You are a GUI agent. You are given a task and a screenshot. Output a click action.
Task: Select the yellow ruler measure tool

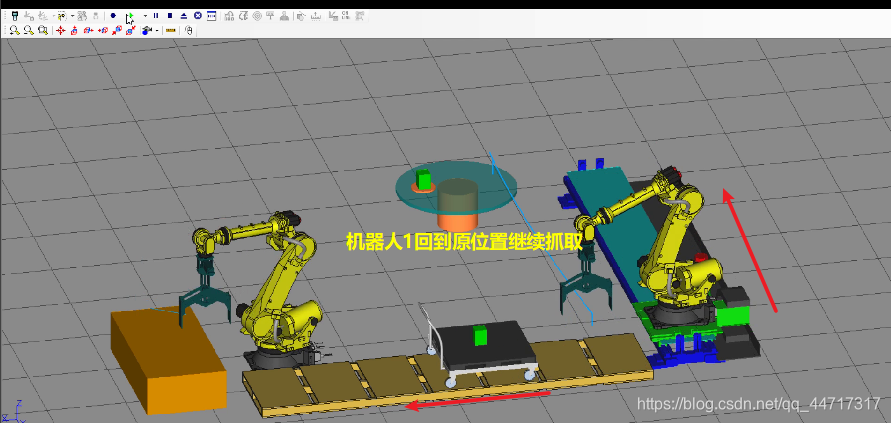point(170,30)
